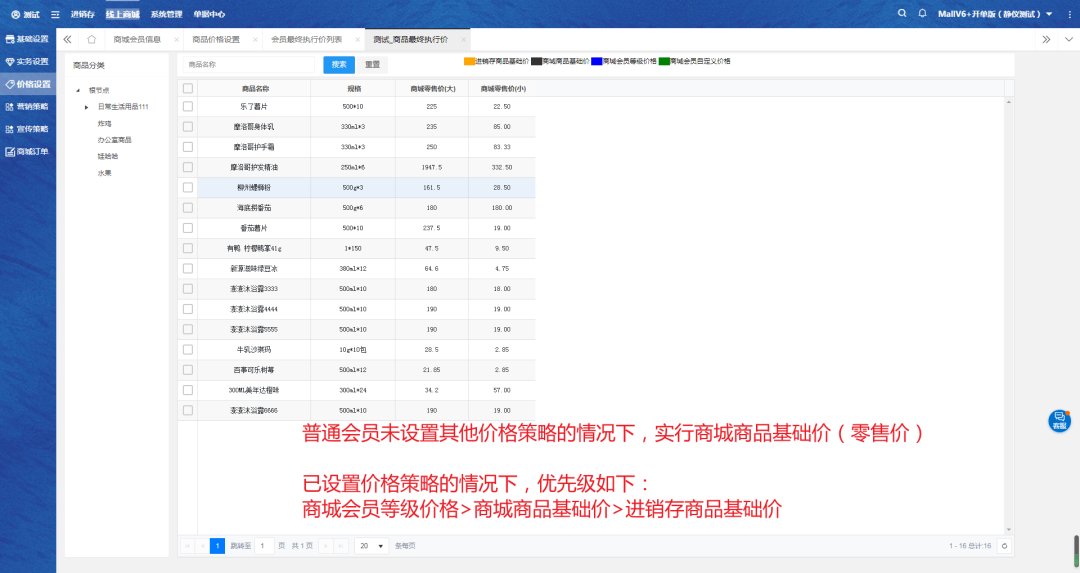Collapse sidebar with the double-left arrow icon
The width and height of the screenshot is (1080, 573).
coord(67,39)
